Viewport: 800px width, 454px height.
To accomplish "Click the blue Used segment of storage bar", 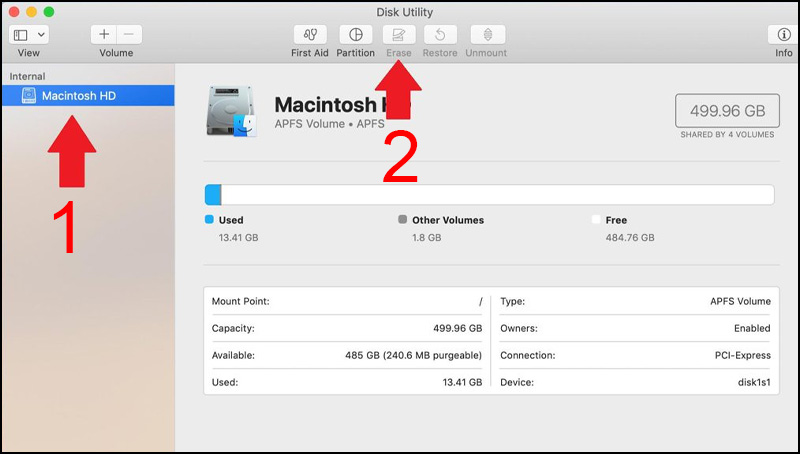I will coord(213,195).
